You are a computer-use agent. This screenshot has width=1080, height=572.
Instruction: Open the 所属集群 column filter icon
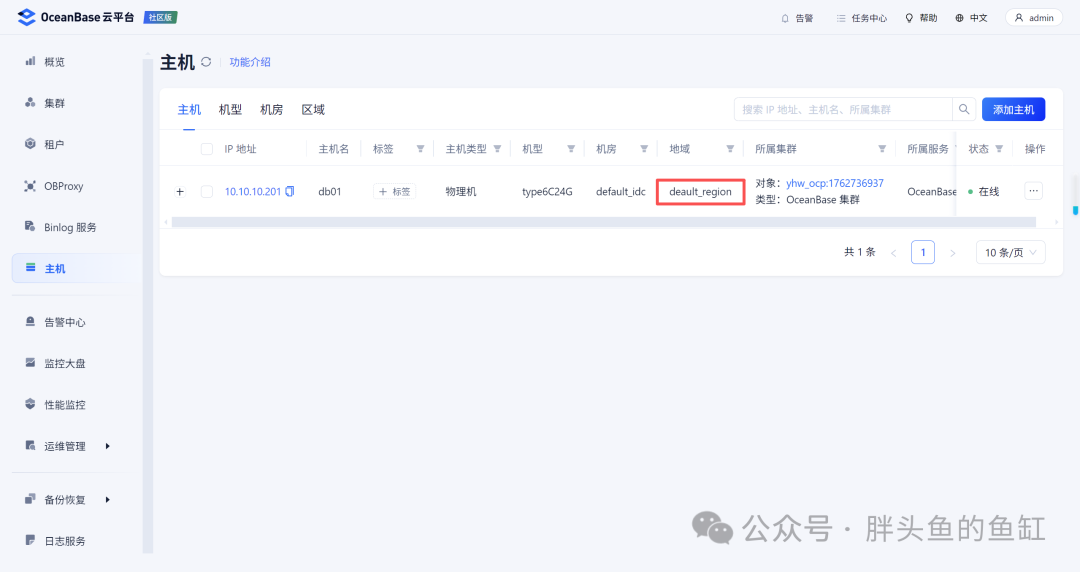pos(882,149)
